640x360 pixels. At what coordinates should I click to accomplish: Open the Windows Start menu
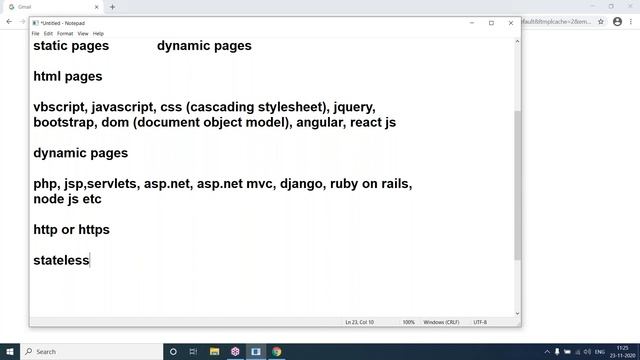point(10,351)
